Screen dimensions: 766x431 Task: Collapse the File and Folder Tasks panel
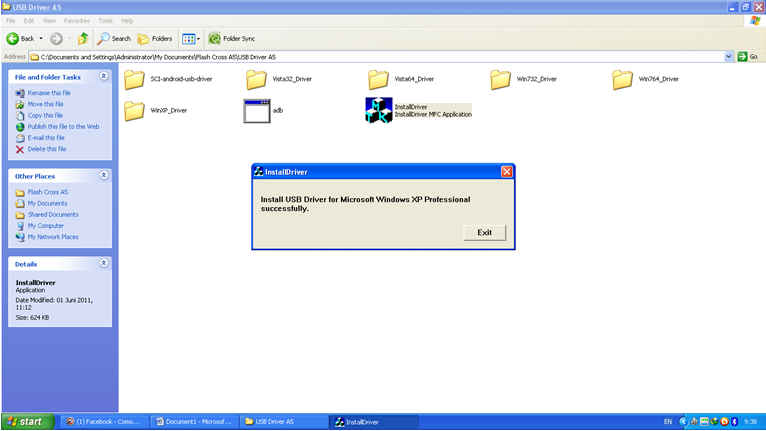click(104, 76)
